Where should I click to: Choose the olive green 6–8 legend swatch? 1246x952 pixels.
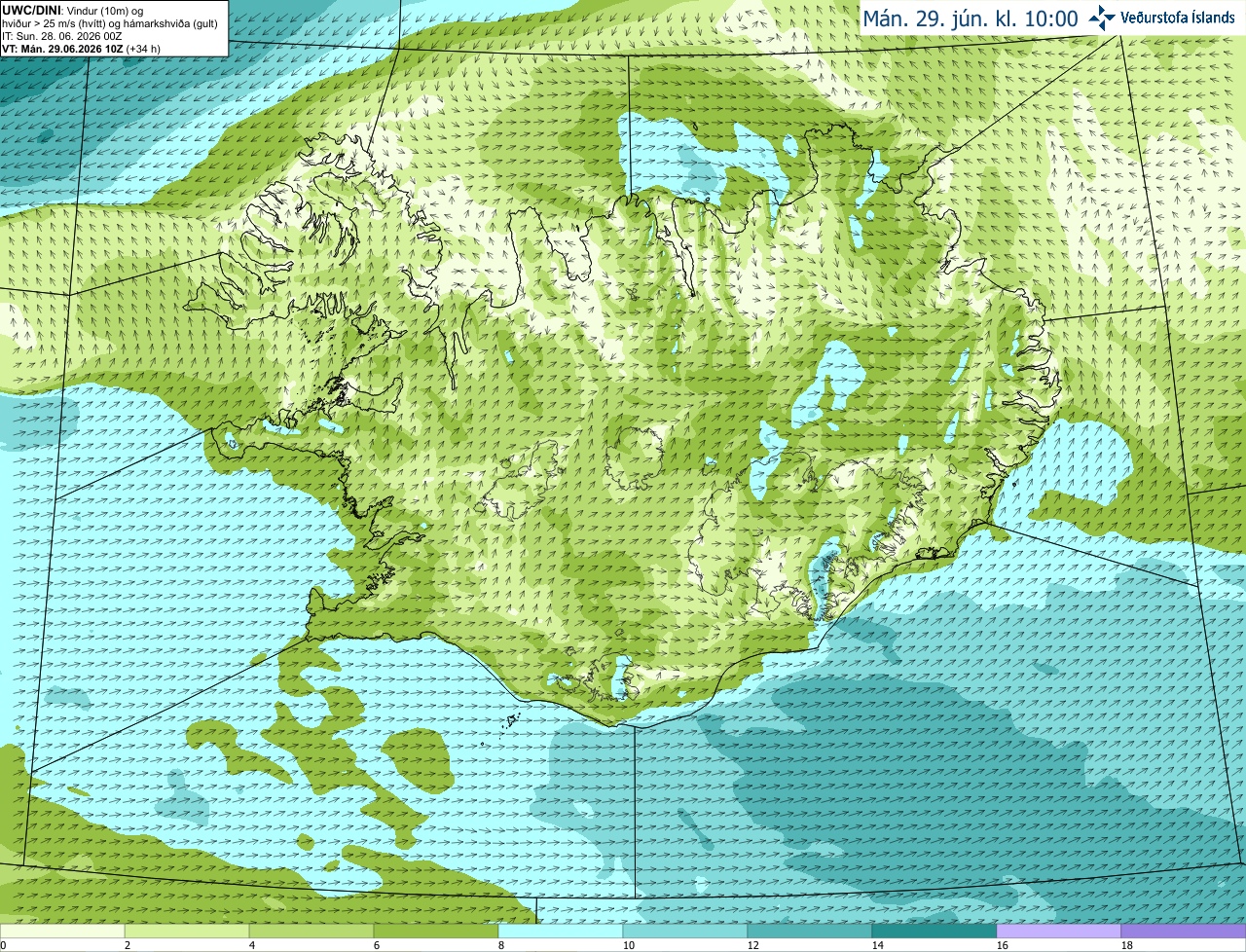pos(437,932)
